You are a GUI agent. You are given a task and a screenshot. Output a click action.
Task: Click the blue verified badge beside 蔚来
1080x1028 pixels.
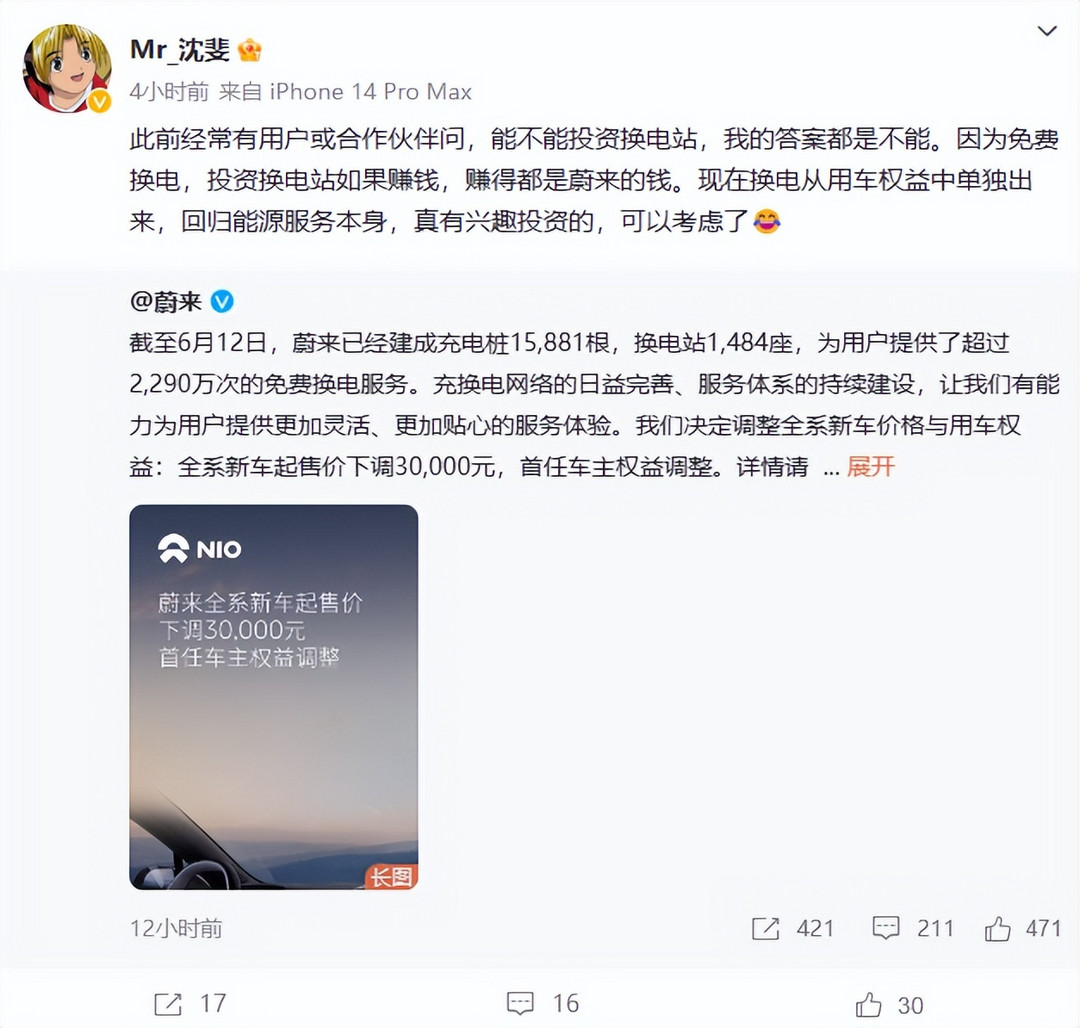222,302
